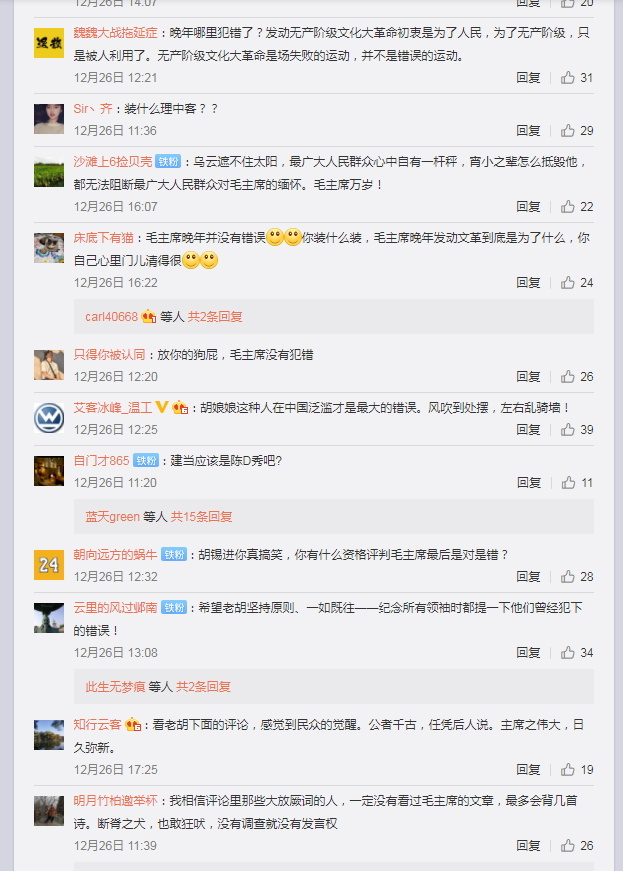Like the comment with 31 likes

coord(567,77)
